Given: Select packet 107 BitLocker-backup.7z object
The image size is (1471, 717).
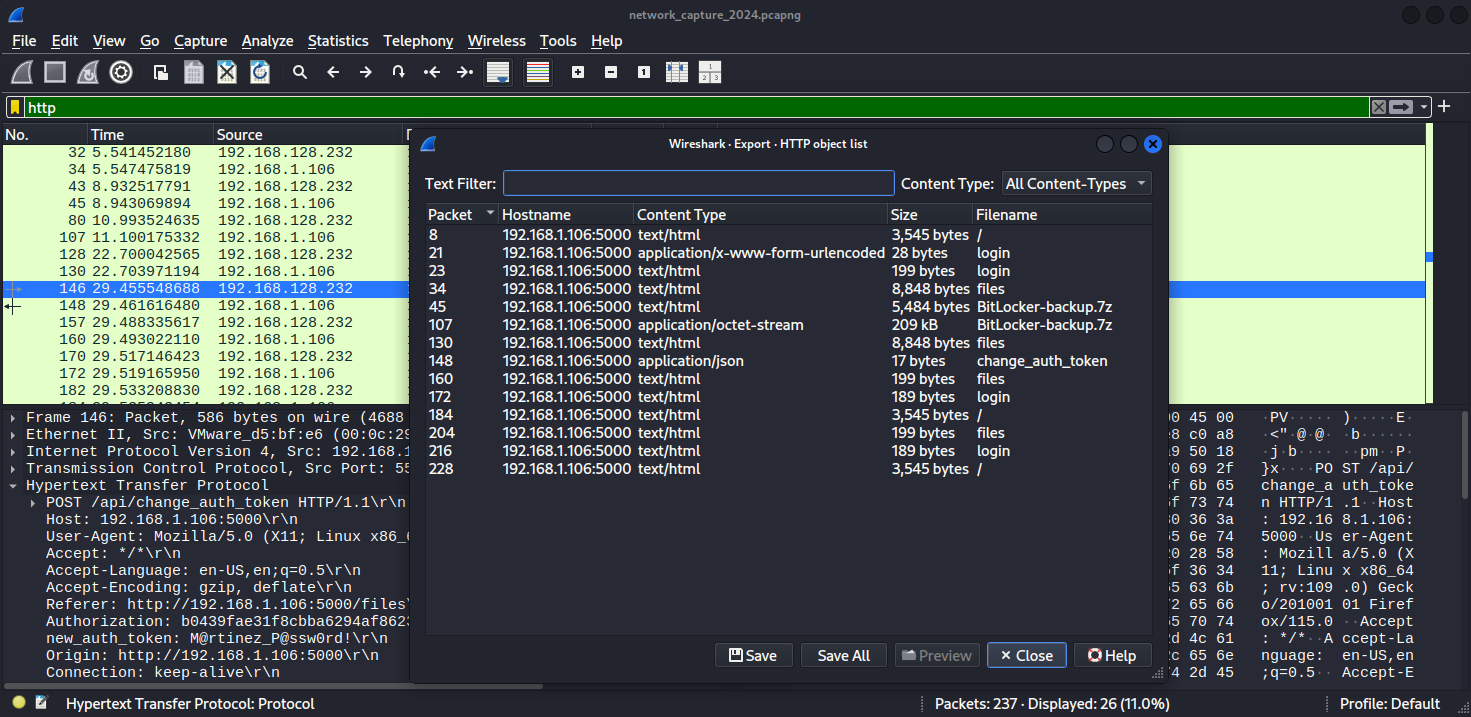Looking at the screenshot, I should click(x=789, y=325).
